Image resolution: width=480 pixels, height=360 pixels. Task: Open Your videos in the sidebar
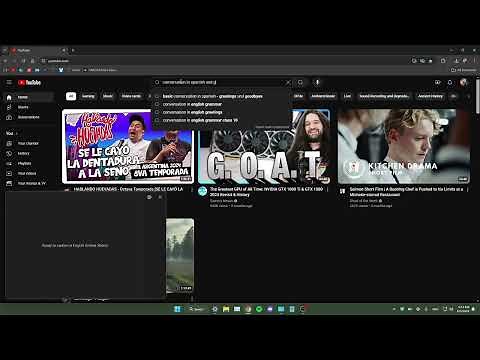click(29, 173)
